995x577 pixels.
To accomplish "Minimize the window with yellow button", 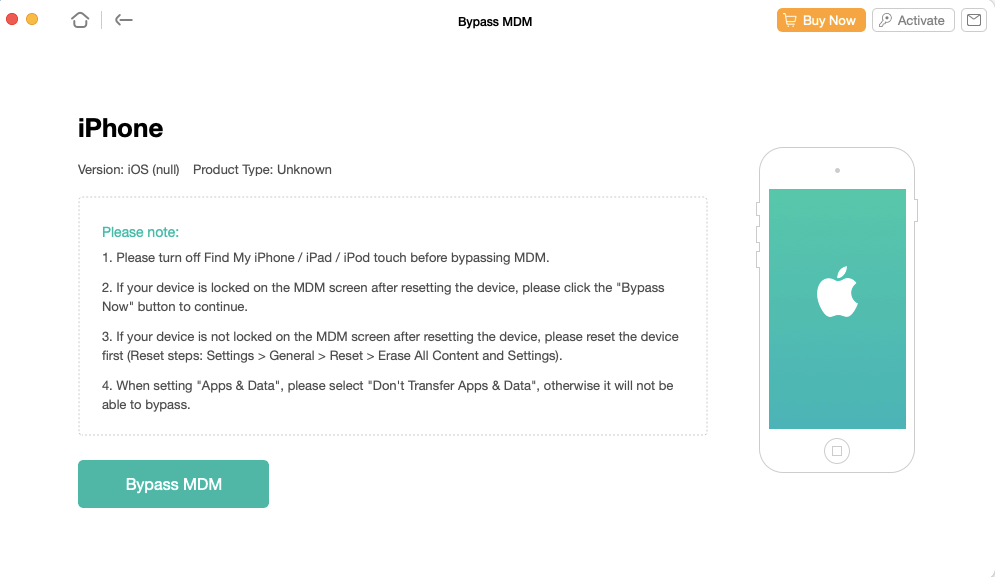I will click(x=32, y=19).
